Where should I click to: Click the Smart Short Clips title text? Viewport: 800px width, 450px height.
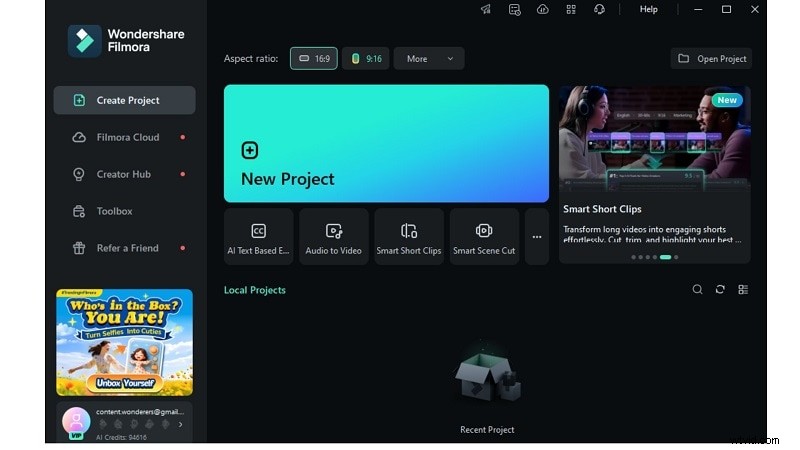point(602,209)
